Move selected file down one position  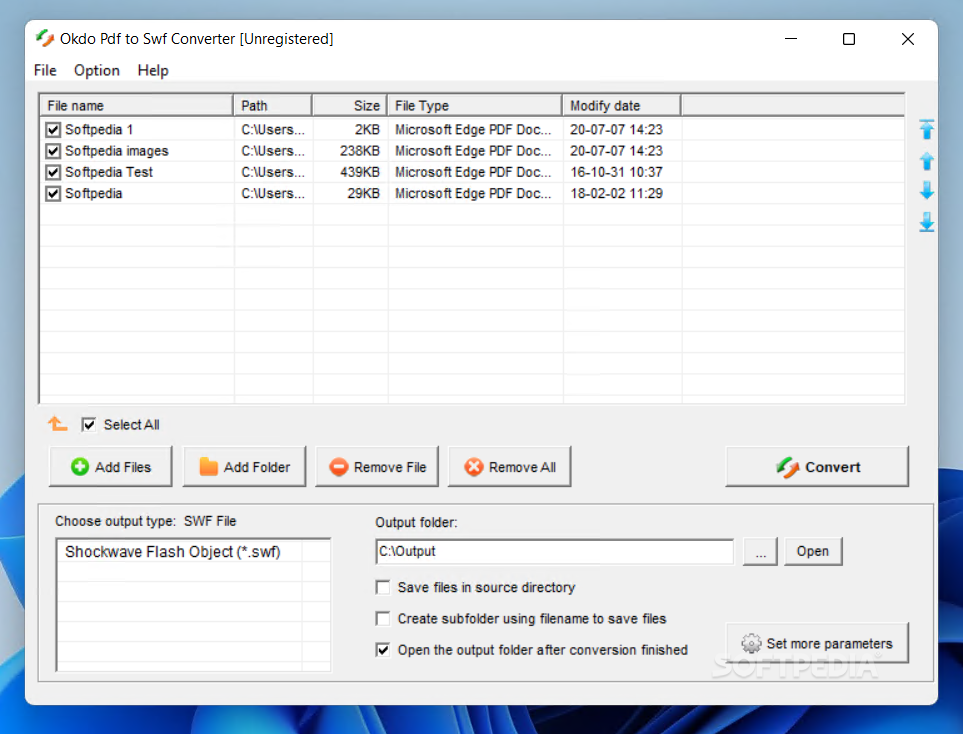point(927,190)
